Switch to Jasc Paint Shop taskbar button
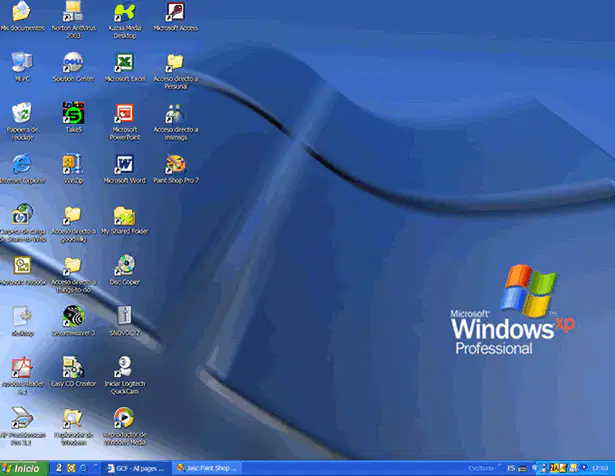Image resolution: width=615 pixels, height=476 pixels. pyautogui.click(x=207, y=468)
